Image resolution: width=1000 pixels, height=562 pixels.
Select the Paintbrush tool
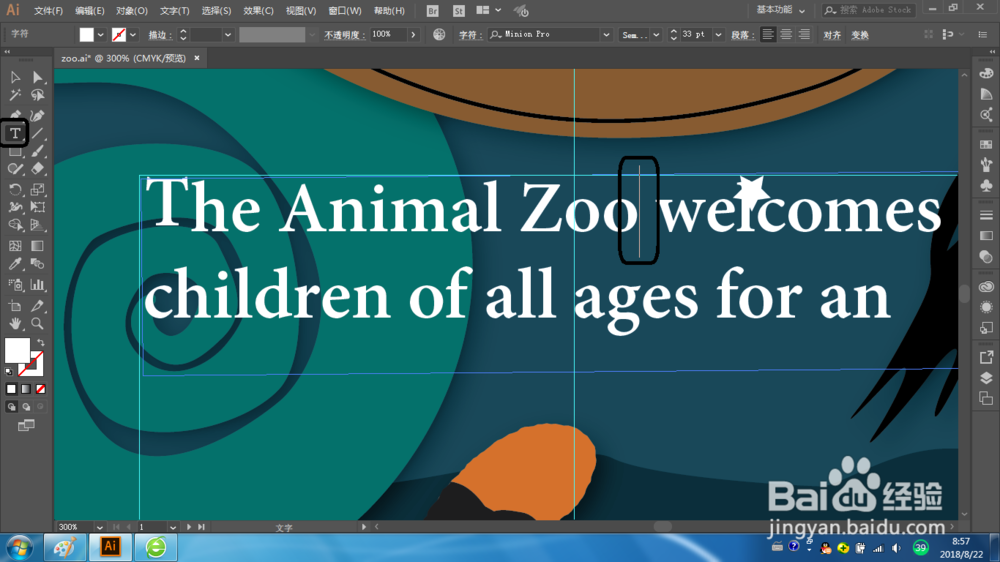coord(38,152)
